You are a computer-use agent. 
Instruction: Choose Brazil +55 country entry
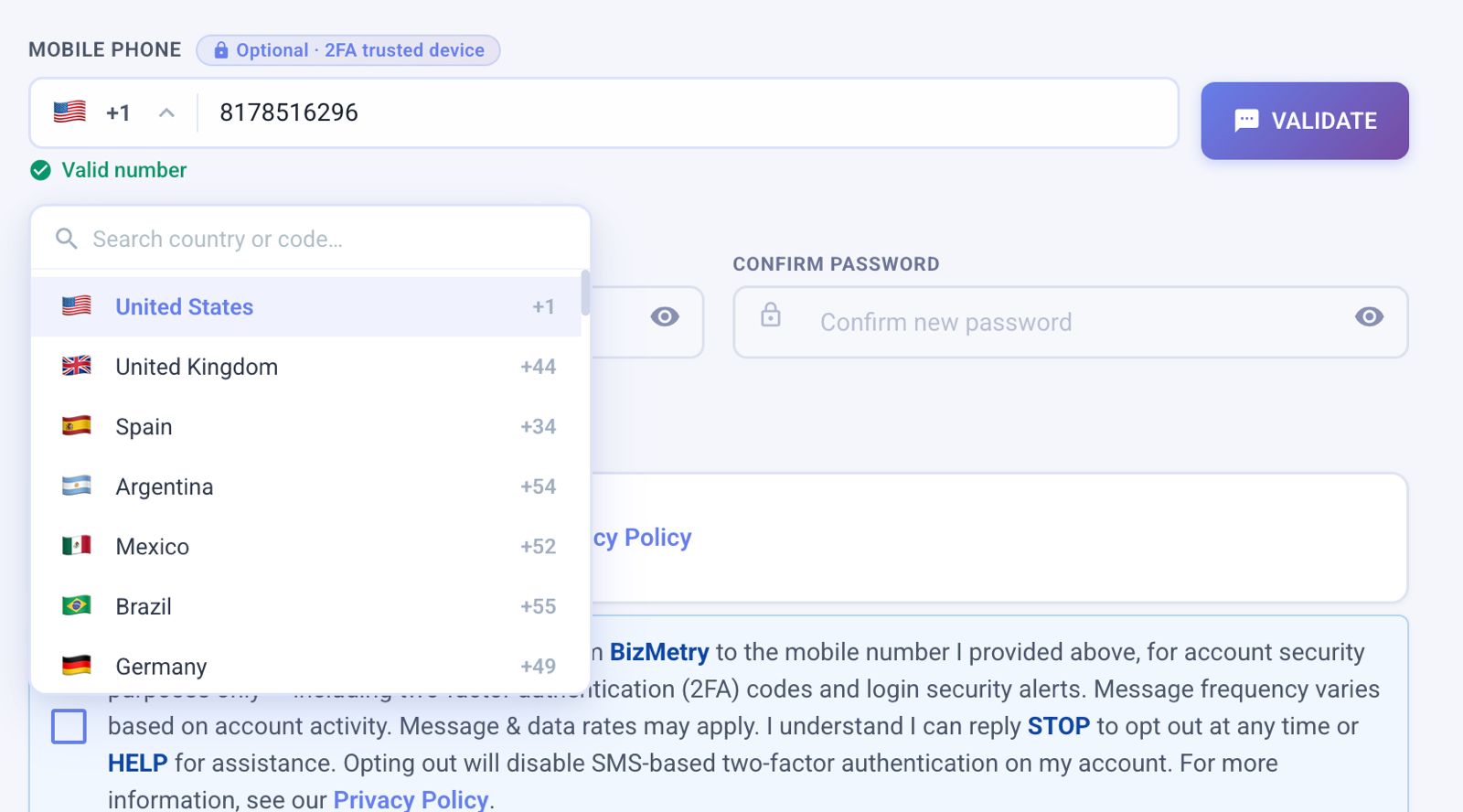pyautogui.click(x=306, y=606)
